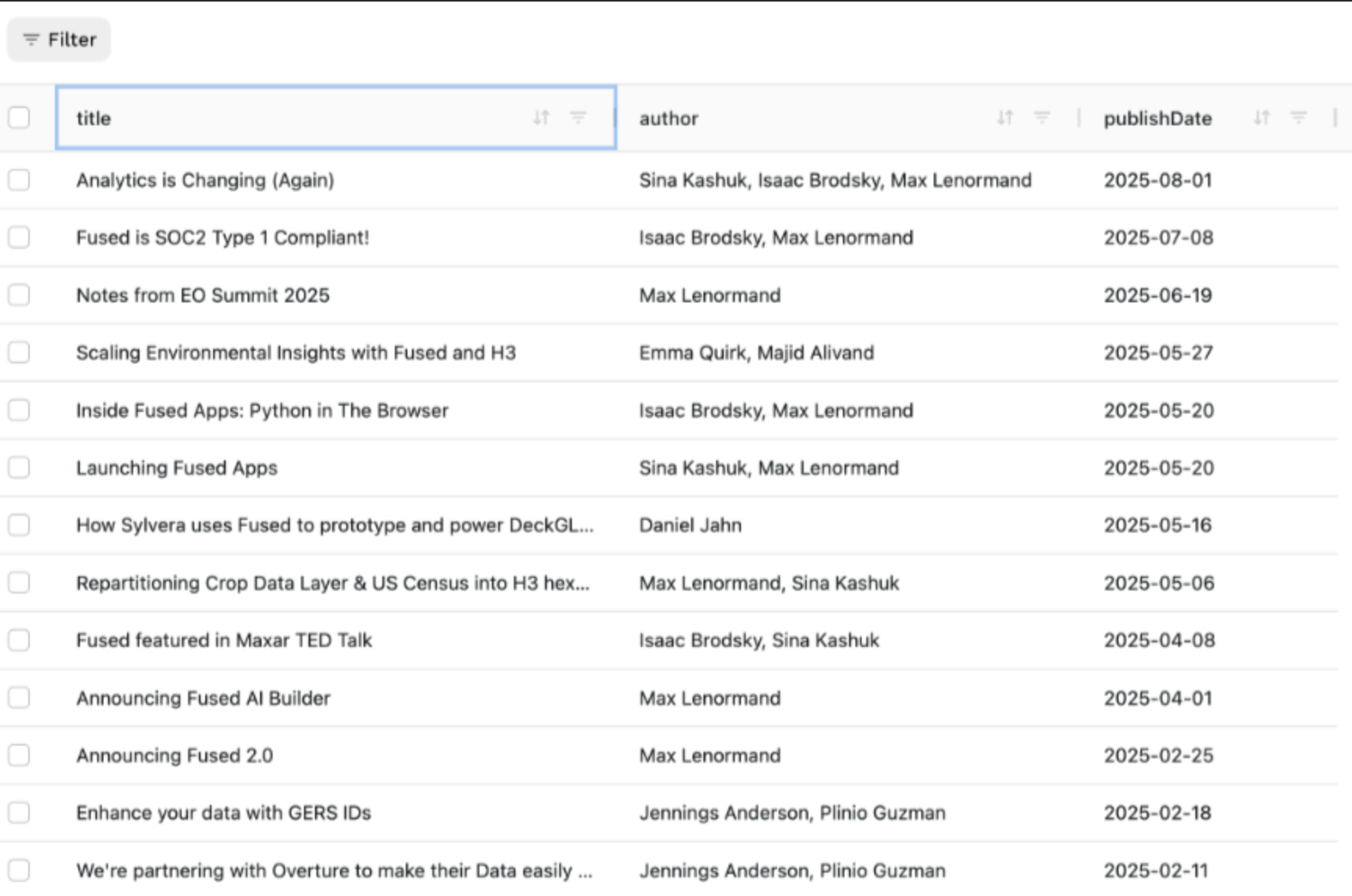
Task: Click the date cell '2025-02-25'
Action: pyautogui.click(x=1159, y=755)
